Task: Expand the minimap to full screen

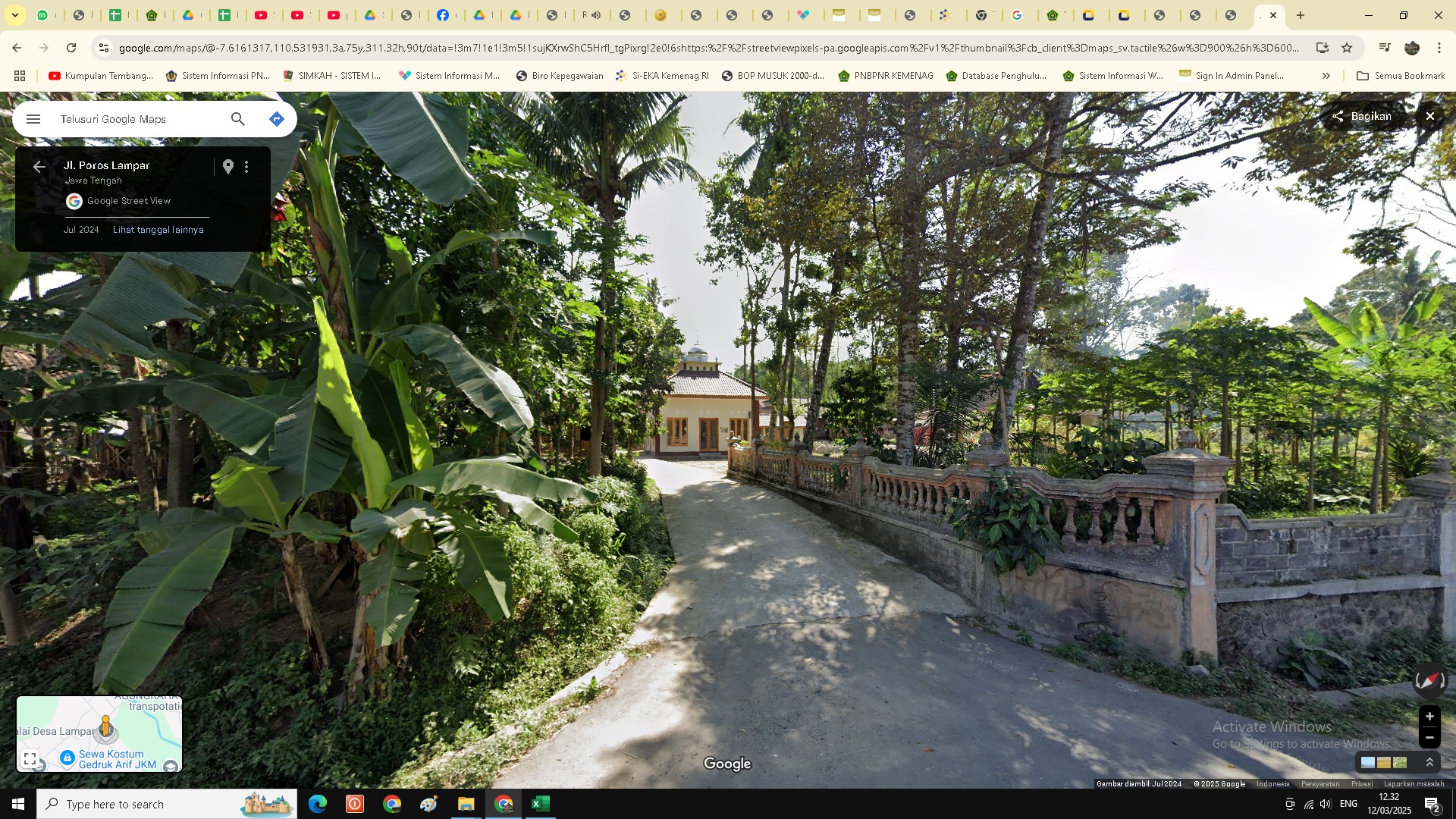Action: [x=30, y=758]
